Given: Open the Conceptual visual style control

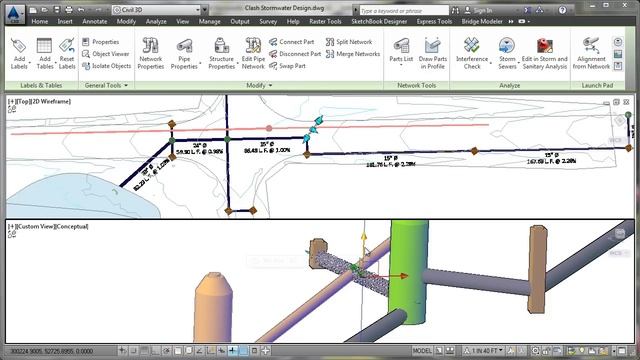Looking at the screenshot, I should pyautogui.click(x=69, y=227).
